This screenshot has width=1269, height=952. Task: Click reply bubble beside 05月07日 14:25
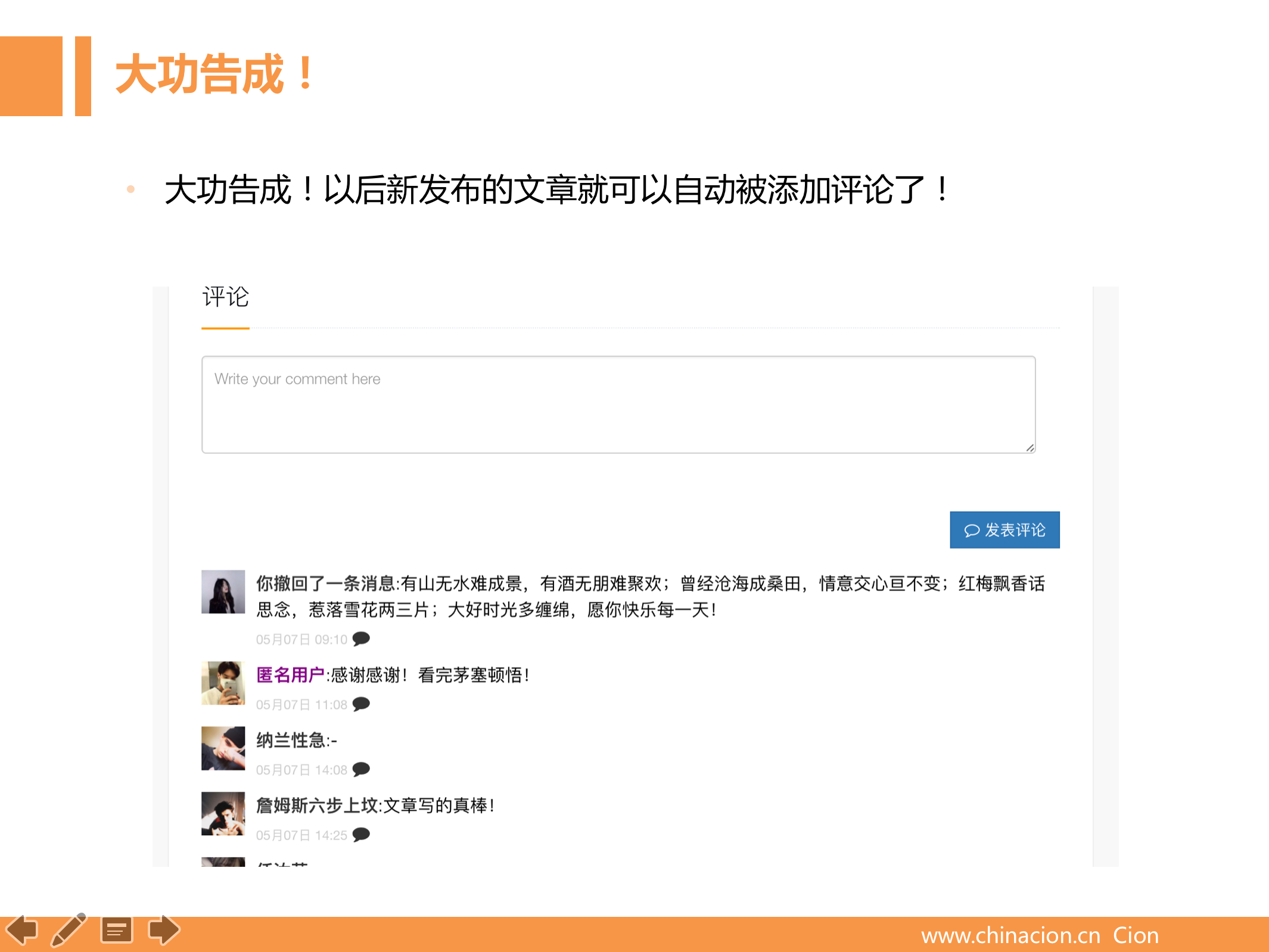pyautogui.click(x=361, y=835)
